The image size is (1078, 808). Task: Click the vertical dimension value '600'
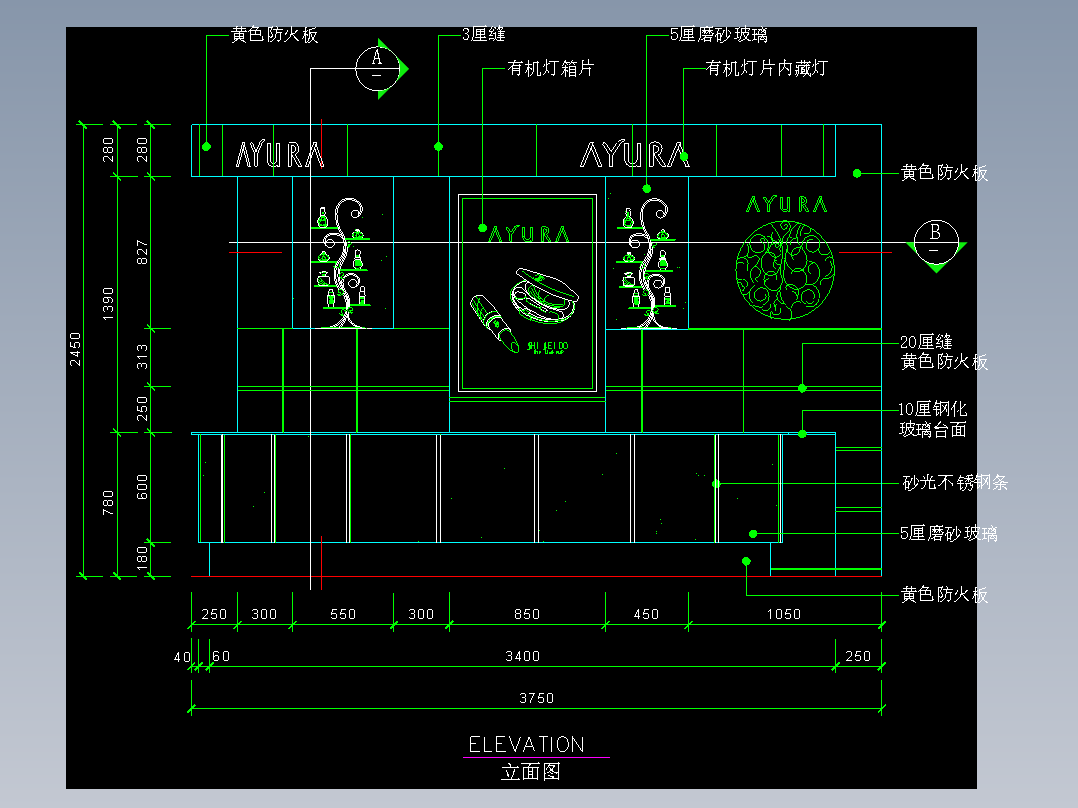pyautogui.click(x=142, y=487)
